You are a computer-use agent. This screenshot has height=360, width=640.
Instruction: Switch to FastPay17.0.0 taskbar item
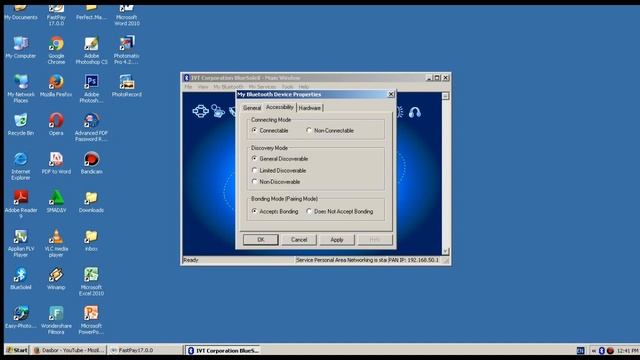[x=145, y=350]
